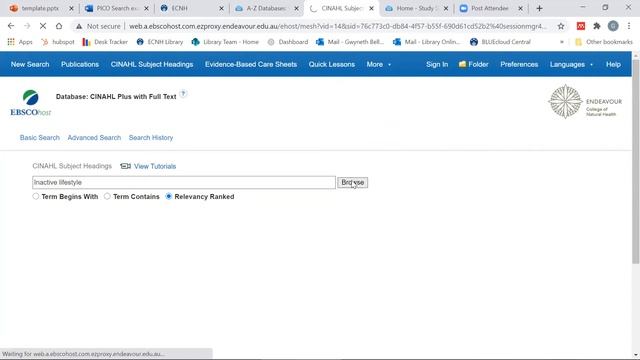Image resolution: width=640 pixels, height=360 pixels.
Task: Open Help link
Action: (613, 64)
